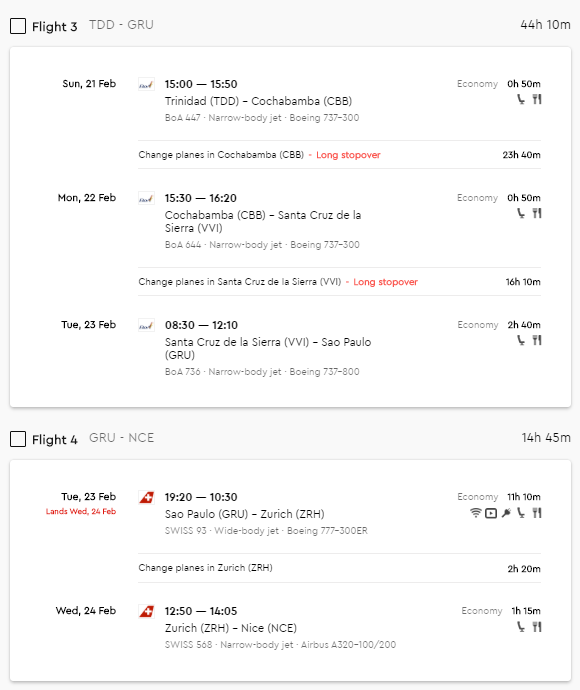Check the Flight 4 checkbox
Viewport: 580px width, 690px height.
coord(18,439)
